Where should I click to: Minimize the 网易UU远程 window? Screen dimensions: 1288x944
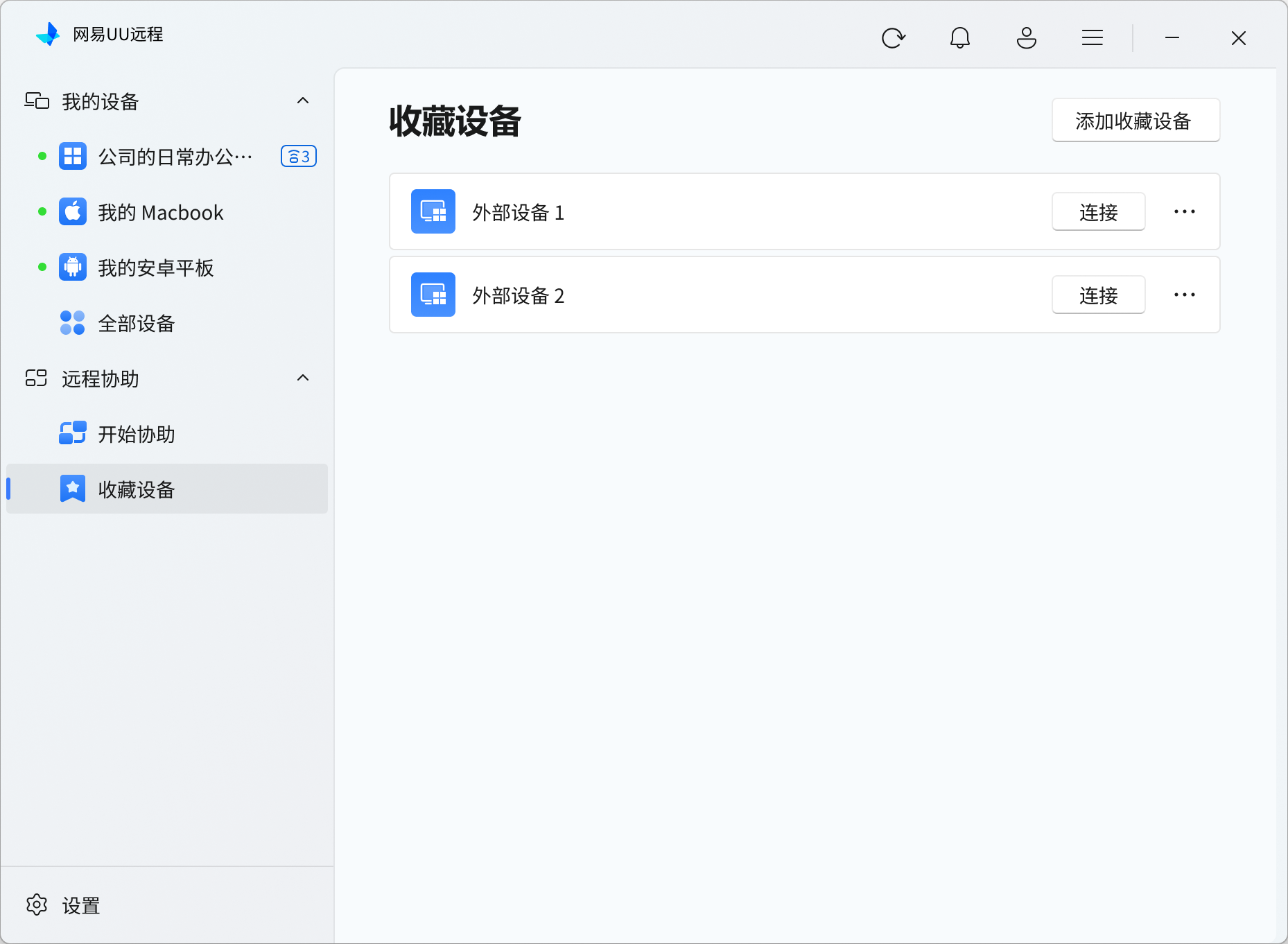click(1172, 37)
